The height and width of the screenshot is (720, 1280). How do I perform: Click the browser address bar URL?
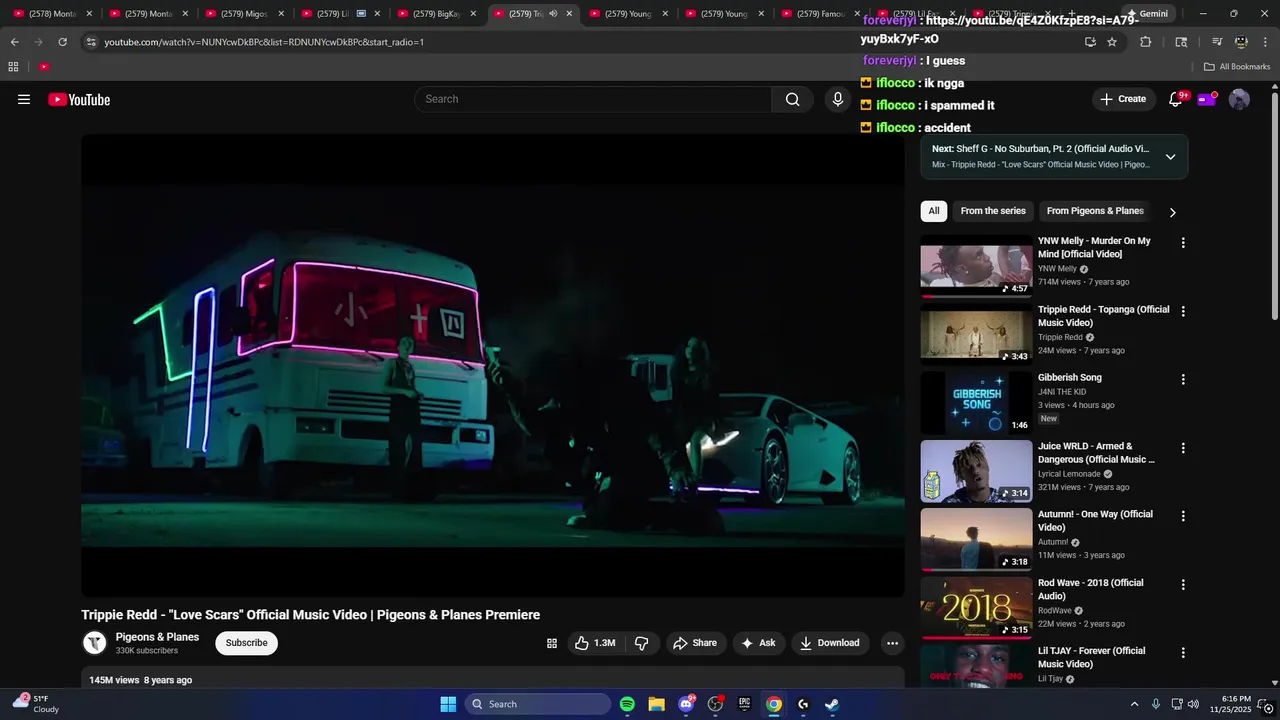click(264, 42)
